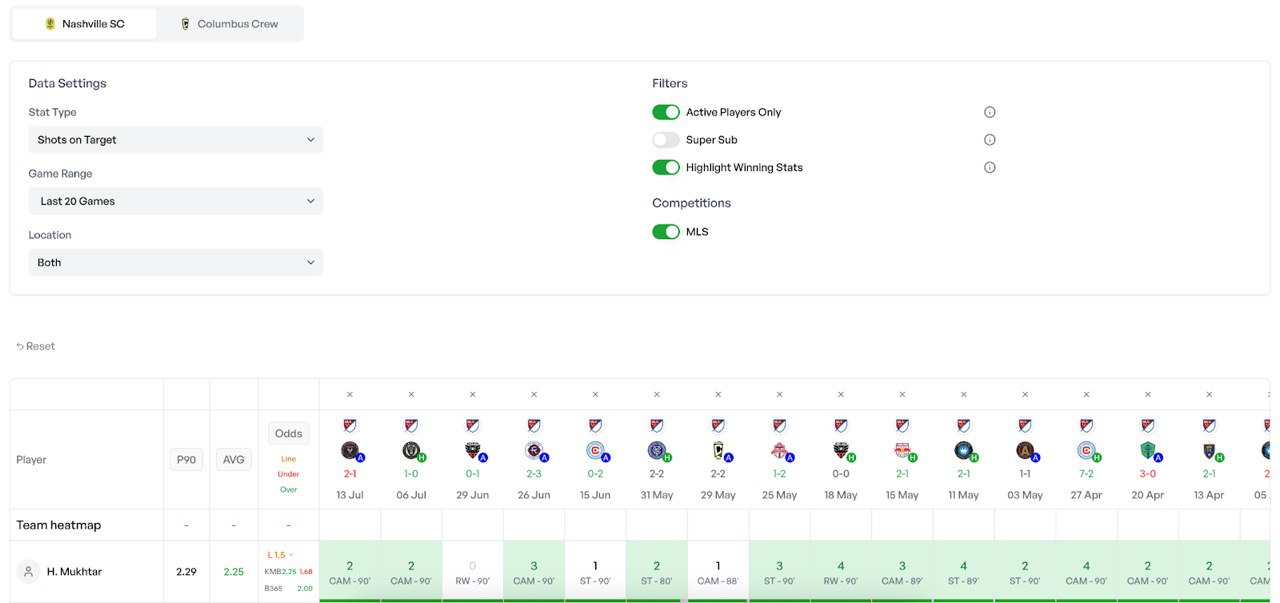Remove the 06 Jul game column
The image size is (1280, 603).
point(411,394)
